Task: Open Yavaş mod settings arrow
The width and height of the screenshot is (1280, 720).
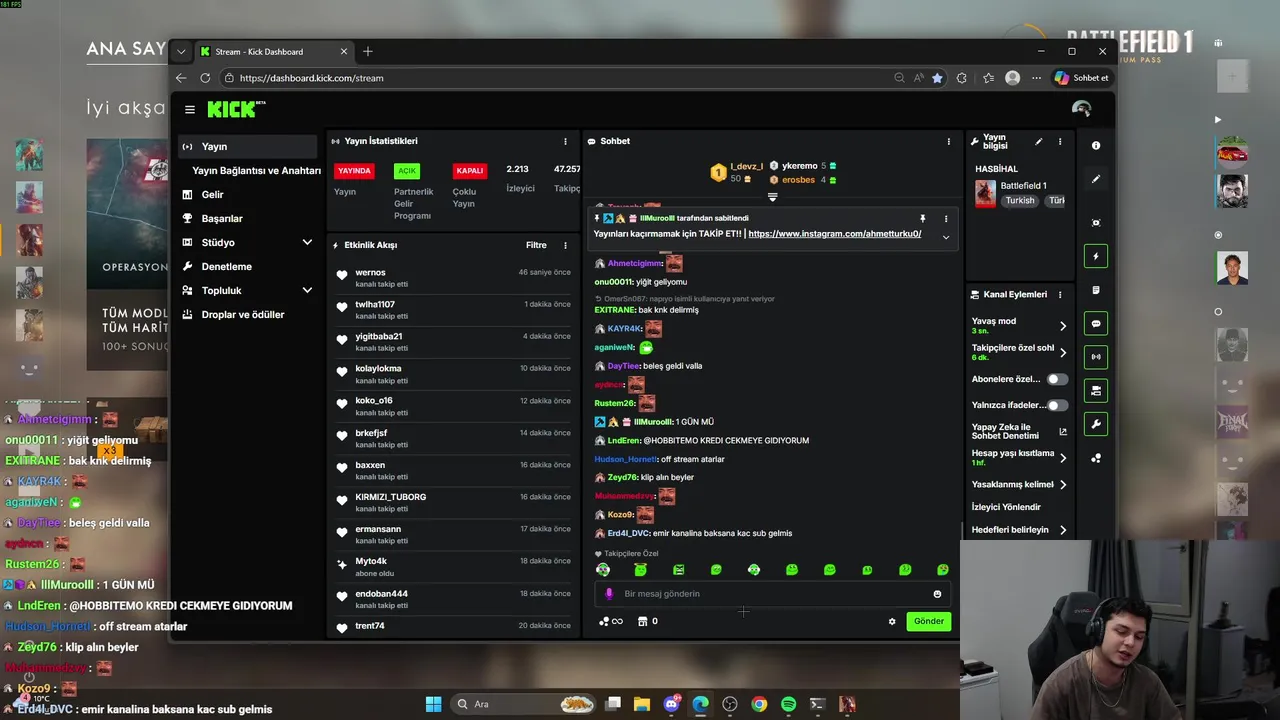Action: pyautogui.click(x=1062, y=326)
